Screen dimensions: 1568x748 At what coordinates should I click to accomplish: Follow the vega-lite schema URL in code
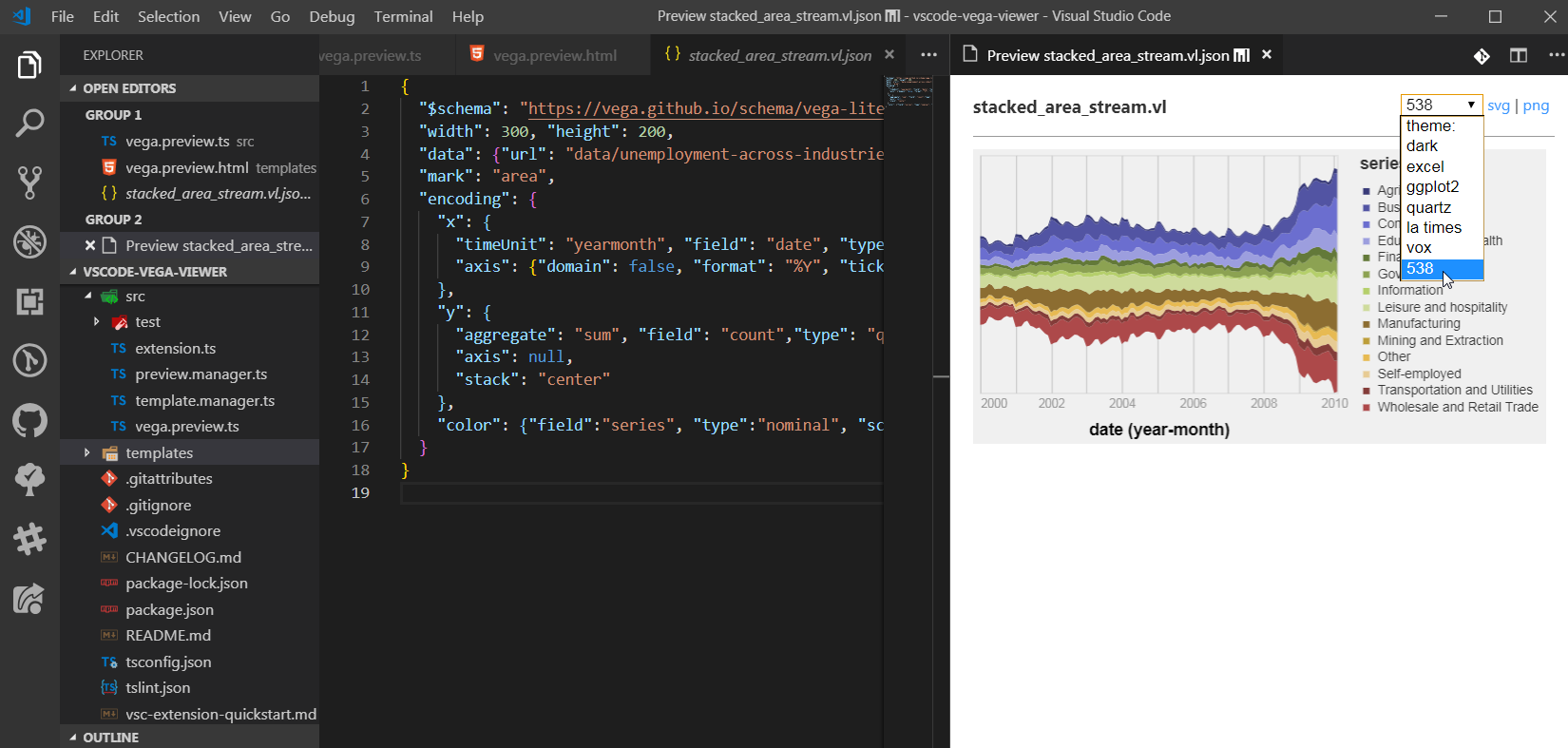(x=705, y=108)
